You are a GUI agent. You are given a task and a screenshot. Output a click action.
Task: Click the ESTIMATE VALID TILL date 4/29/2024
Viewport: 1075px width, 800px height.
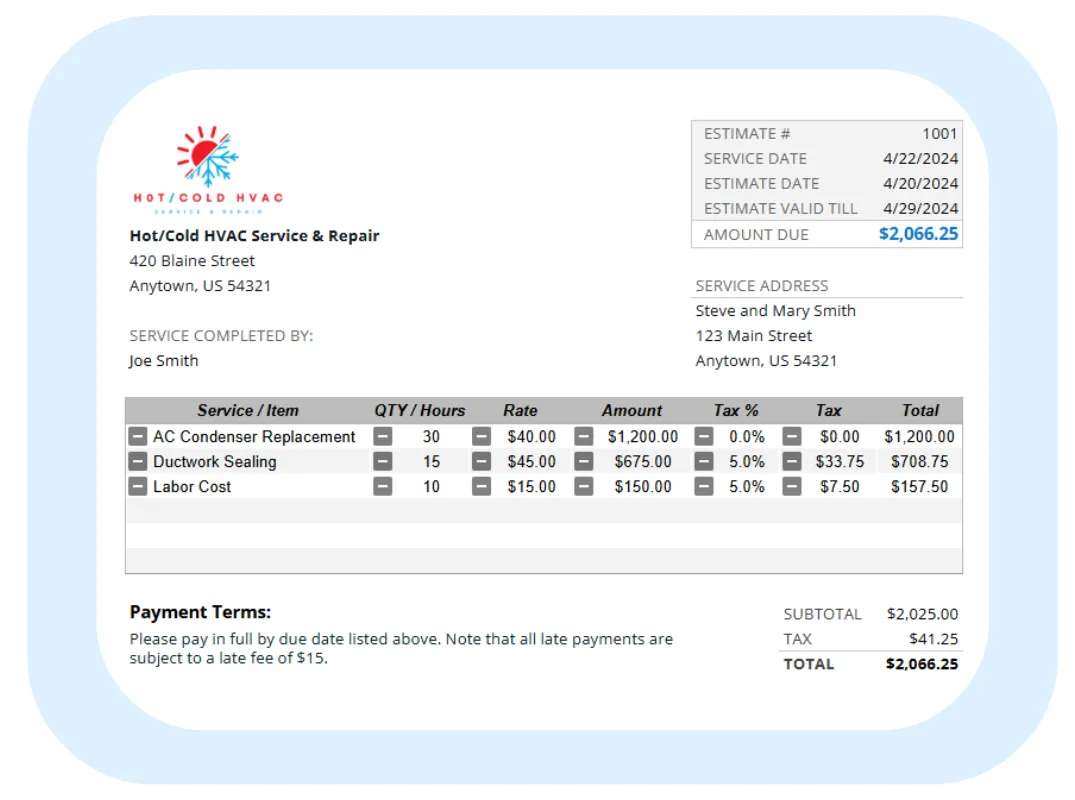point(921,208)
